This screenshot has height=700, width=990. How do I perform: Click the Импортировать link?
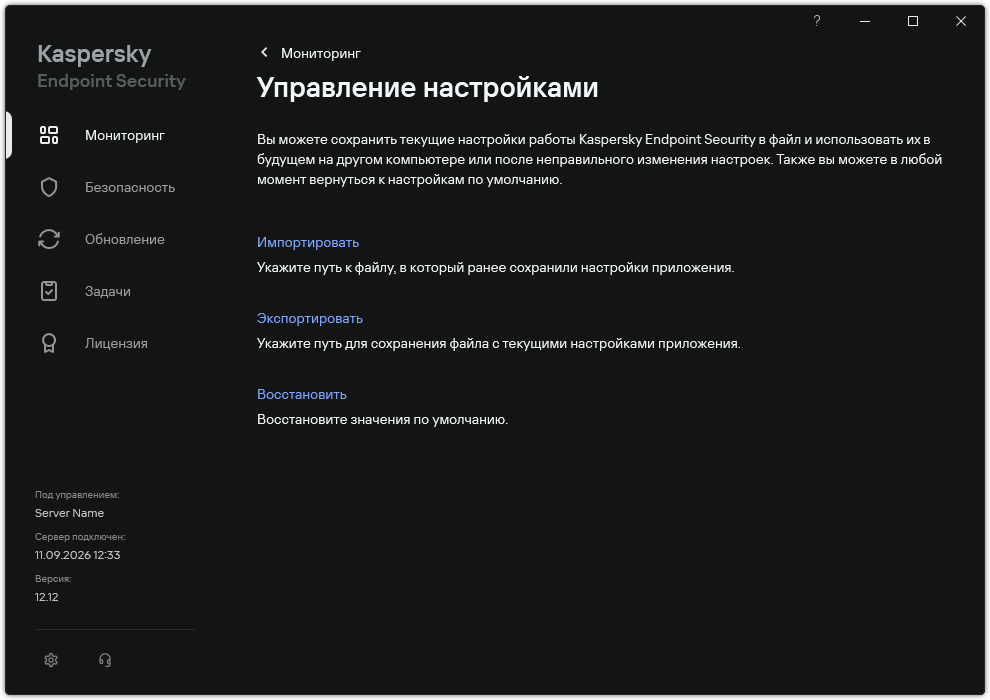(x=307, y=242)
